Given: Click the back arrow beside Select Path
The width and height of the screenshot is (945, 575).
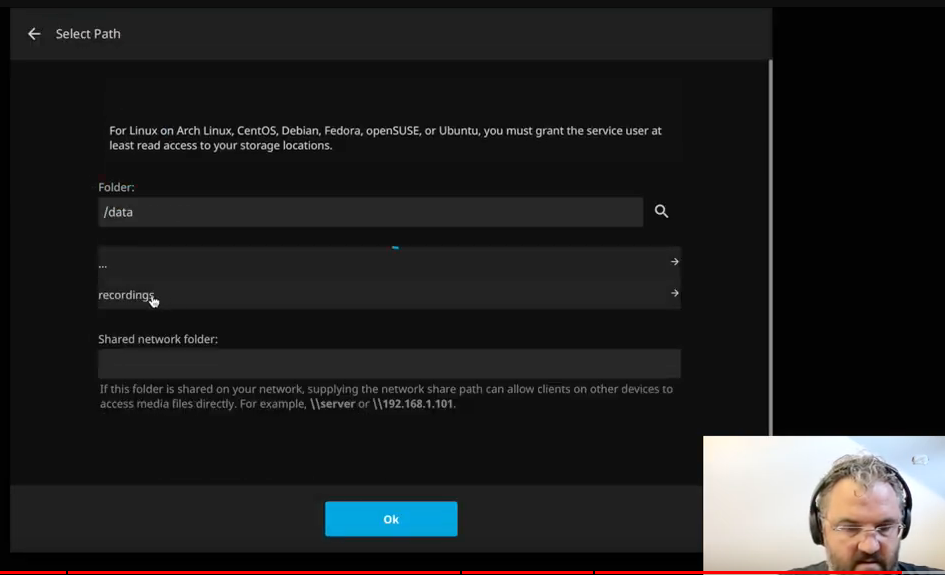Looking at the screenshot, I should tap(34, 34).
